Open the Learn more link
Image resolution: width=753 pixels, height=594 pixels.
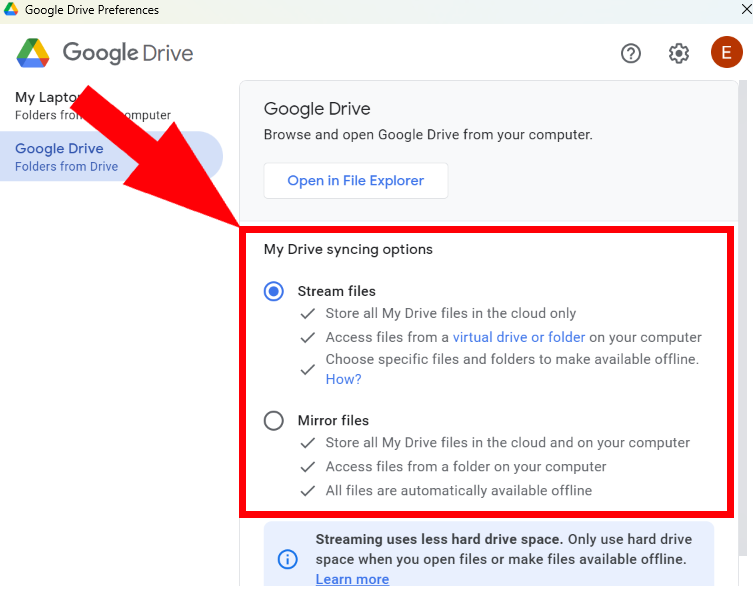(x=352, y=579)
